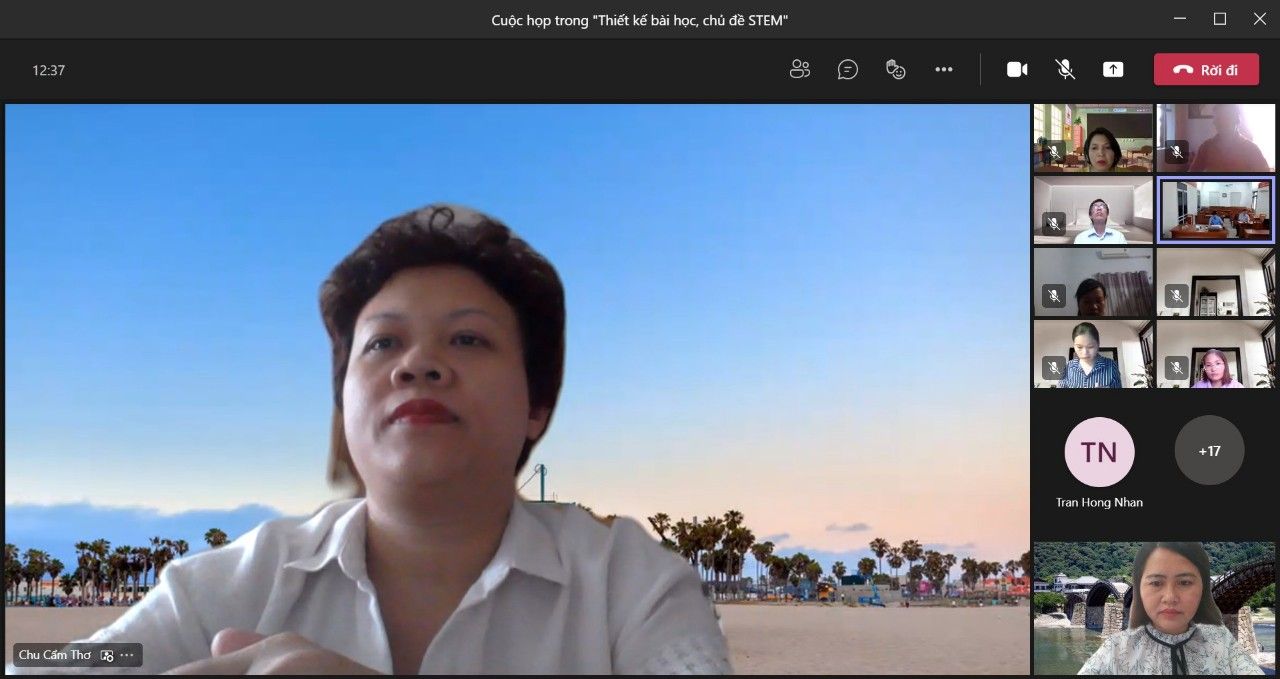1280x679 pixels.
Task: Show the participants list
Action: (x=799, y=69)
